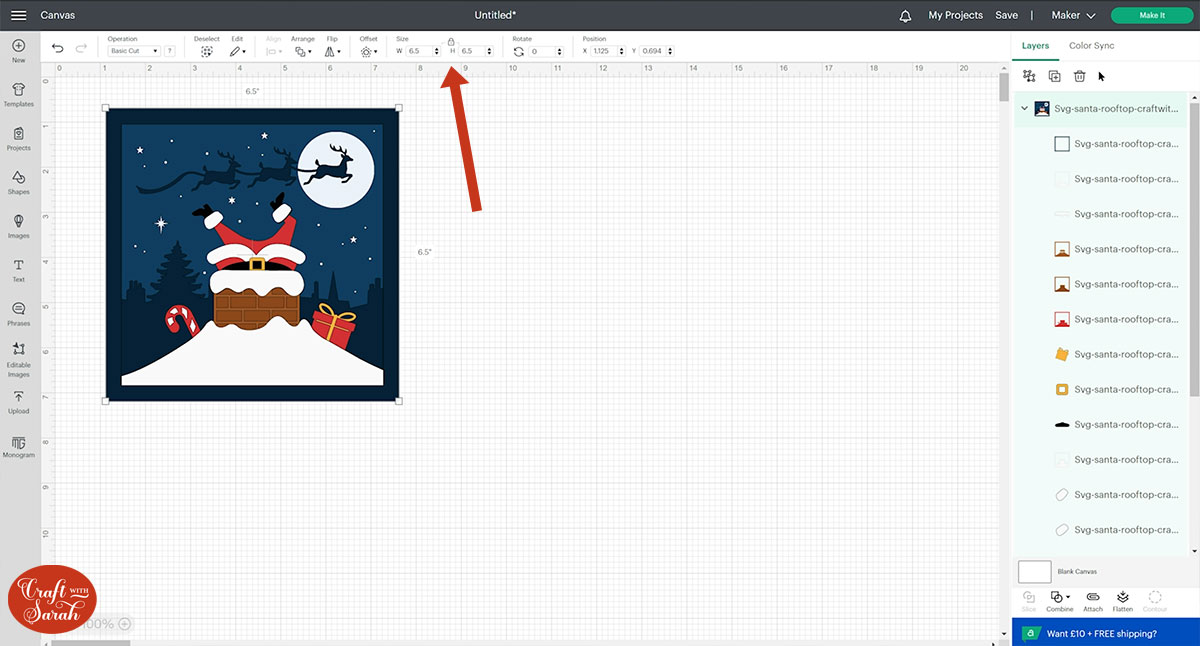The image size is (1200, 646).
Task: Select layer with gold square frame thumbnail
Action: (x=1062, y=389)
